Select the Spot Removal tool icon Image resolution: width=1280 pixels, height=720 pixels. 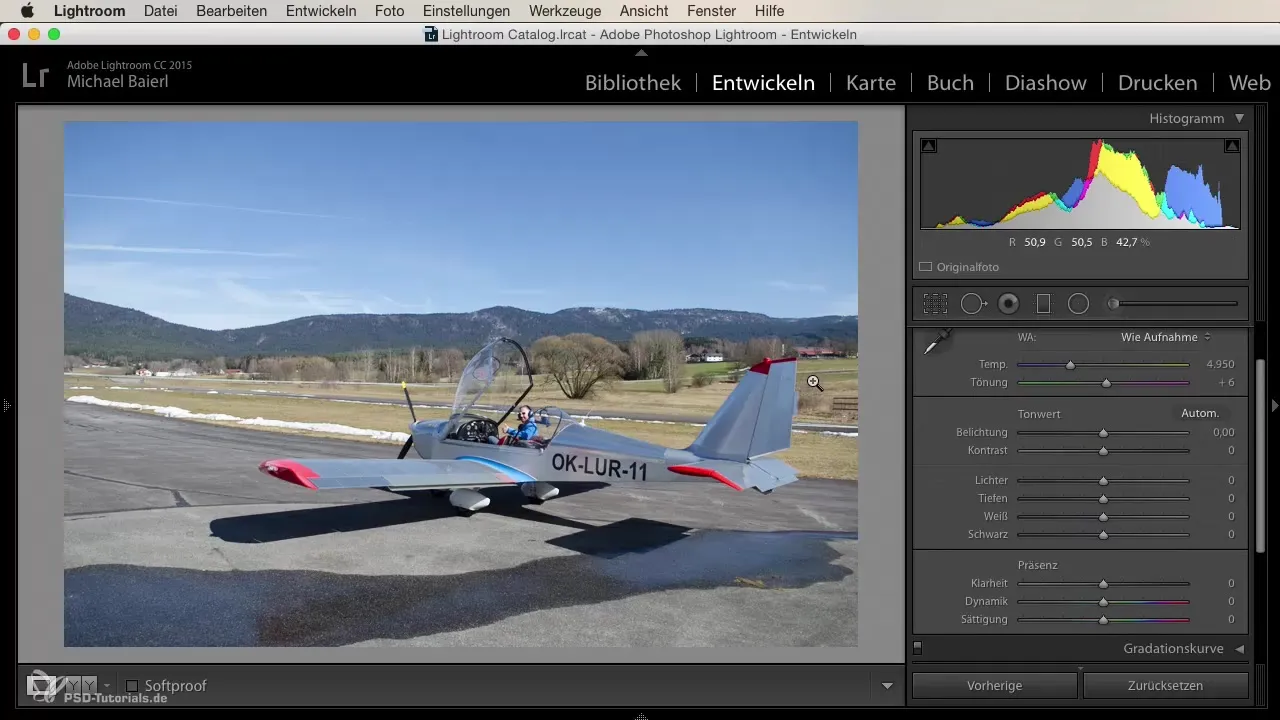pos(973,303)
